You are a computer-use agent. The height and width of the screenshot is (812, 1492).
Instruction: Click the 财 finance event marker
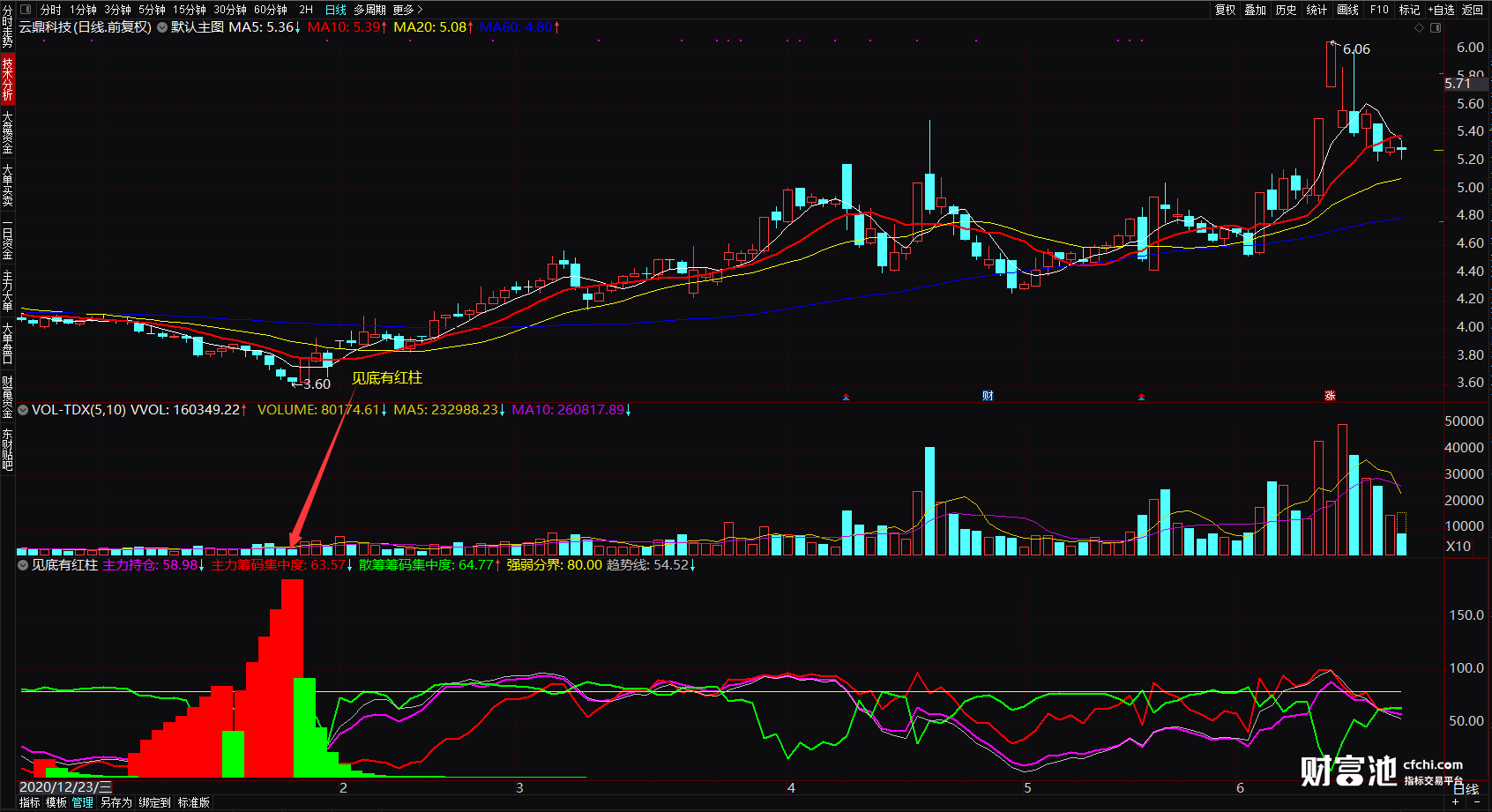tap(988, 396)
